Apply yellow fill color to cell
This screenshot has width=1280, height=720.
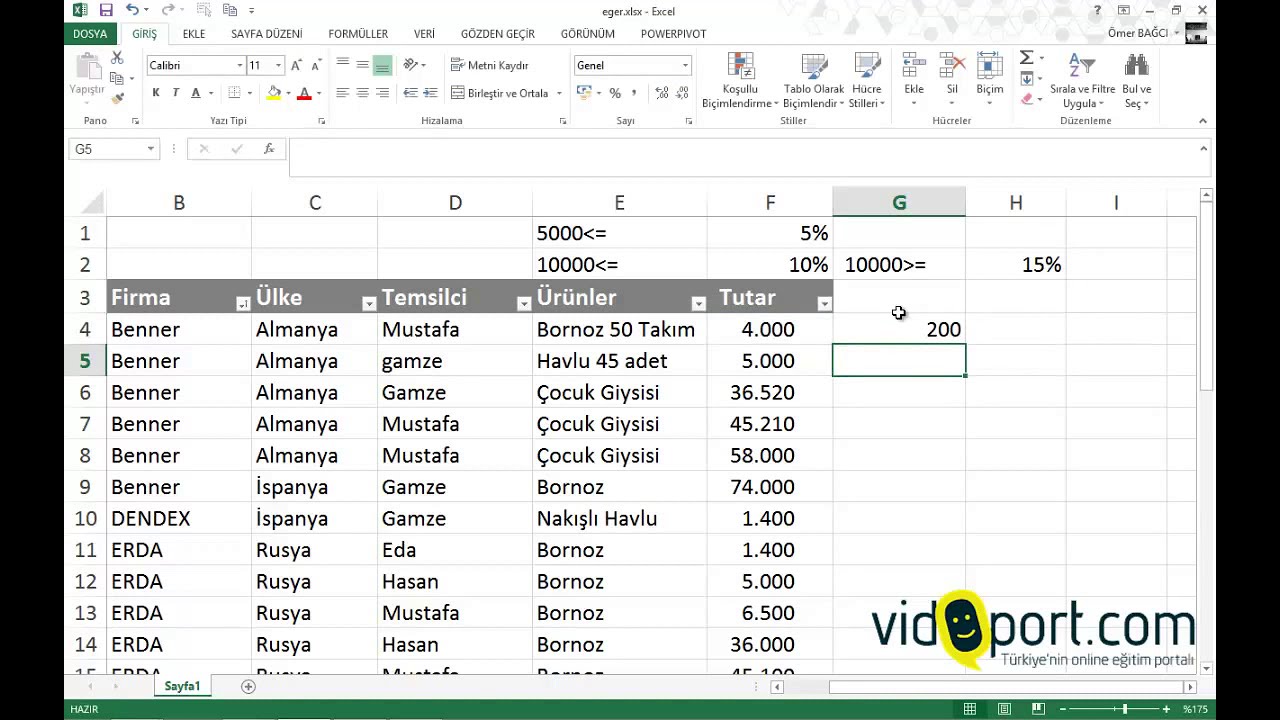click(273, 93)
